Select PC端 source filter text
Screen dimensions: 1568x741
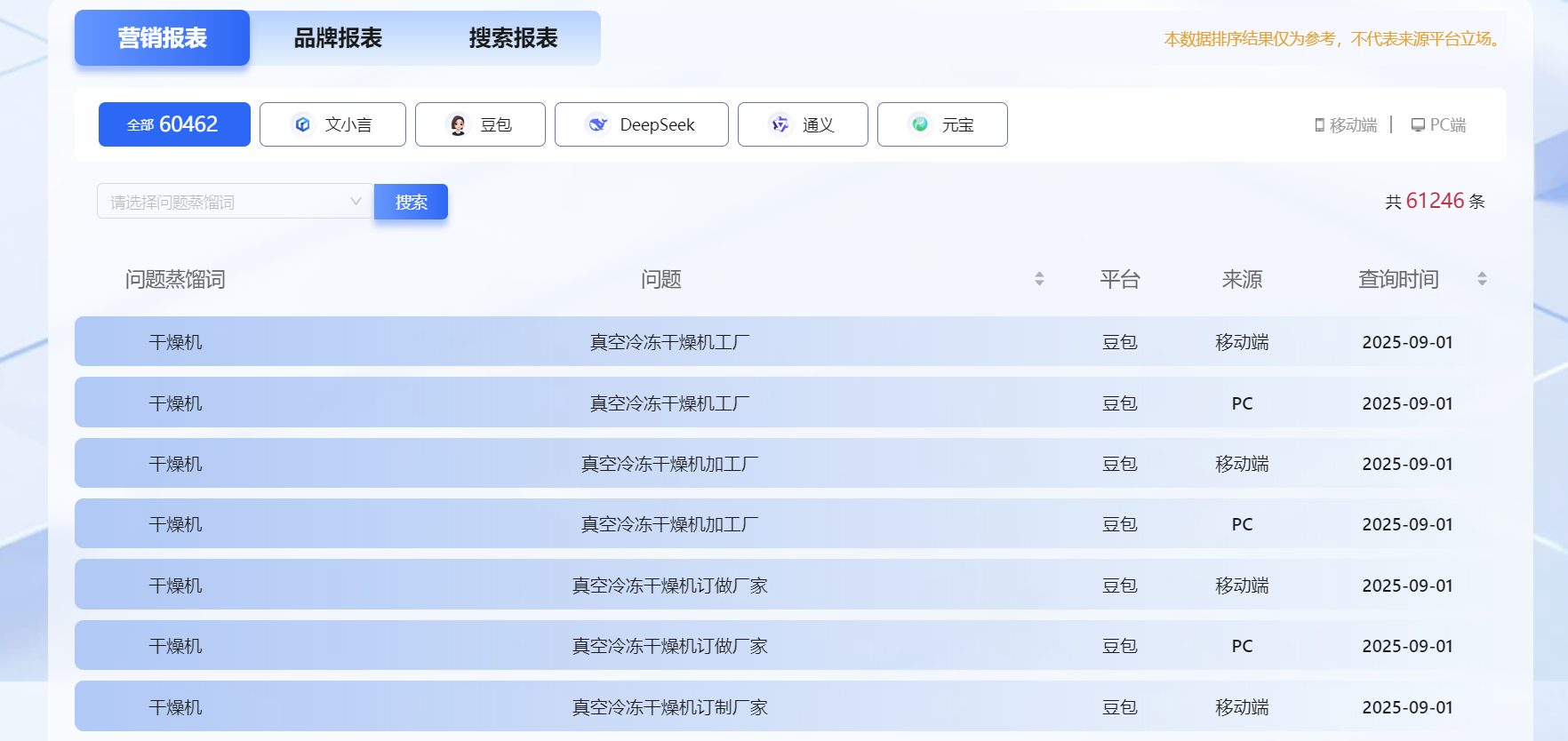pos(1448,125)
